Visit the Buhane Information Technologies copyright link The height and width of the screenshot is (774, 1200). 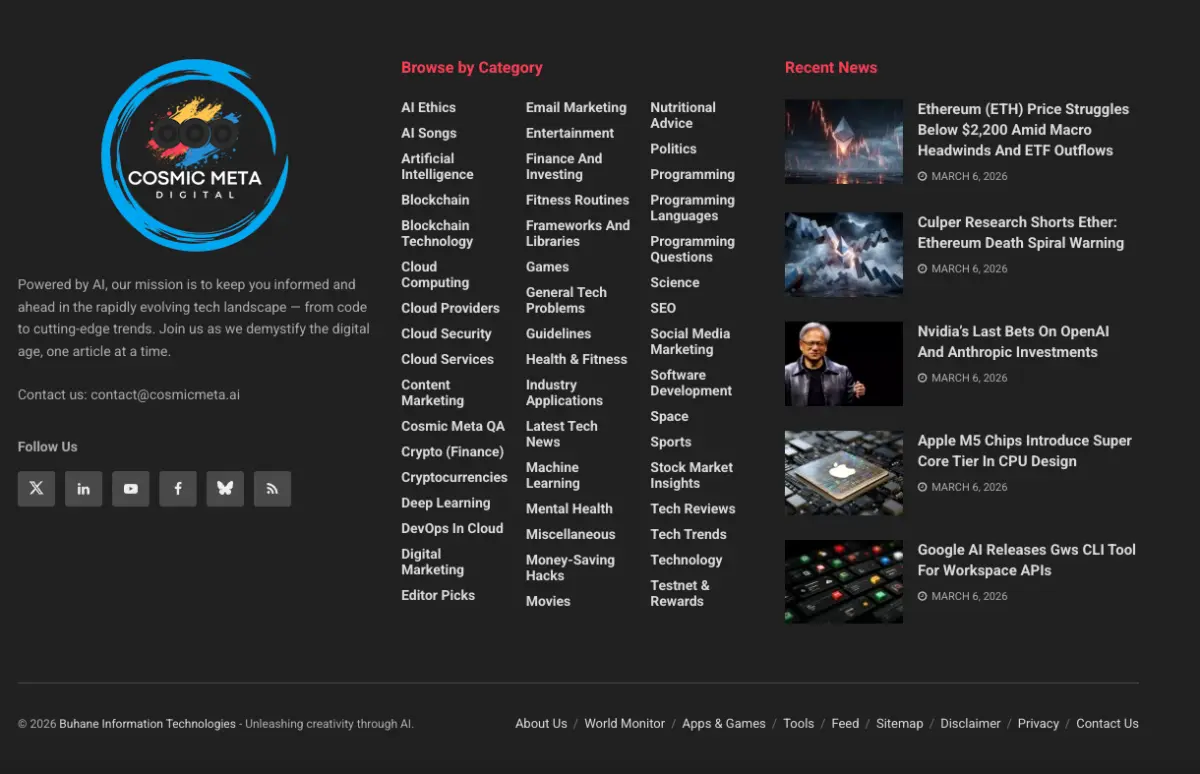point(146,723)
